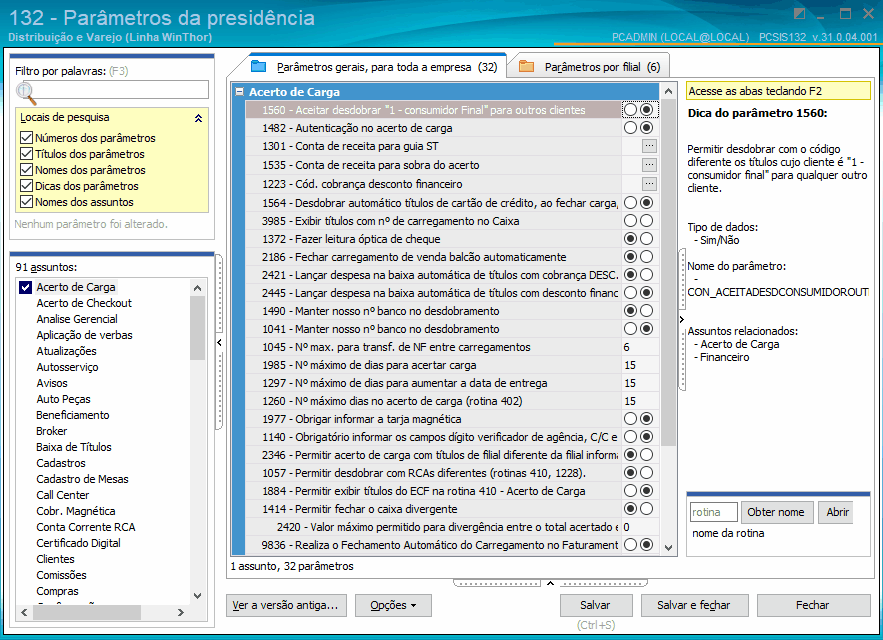Collapse the Locais de pesquisa panel
883x640 pixels.
click(198, 118)
